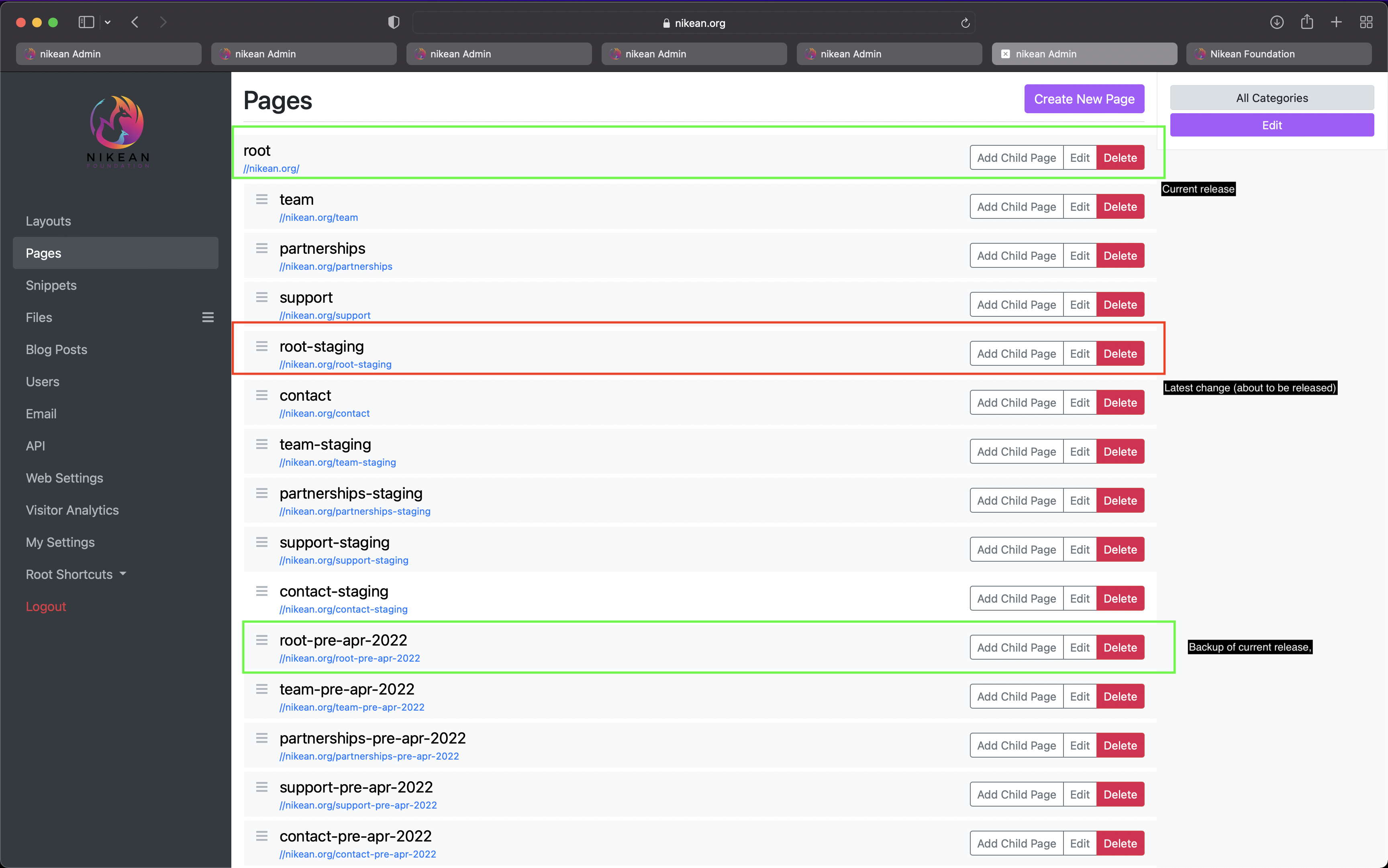Close the active nikean Admin tab
The width and height of the screenshot is (1388, 868).
click(x=1006, y=54)
